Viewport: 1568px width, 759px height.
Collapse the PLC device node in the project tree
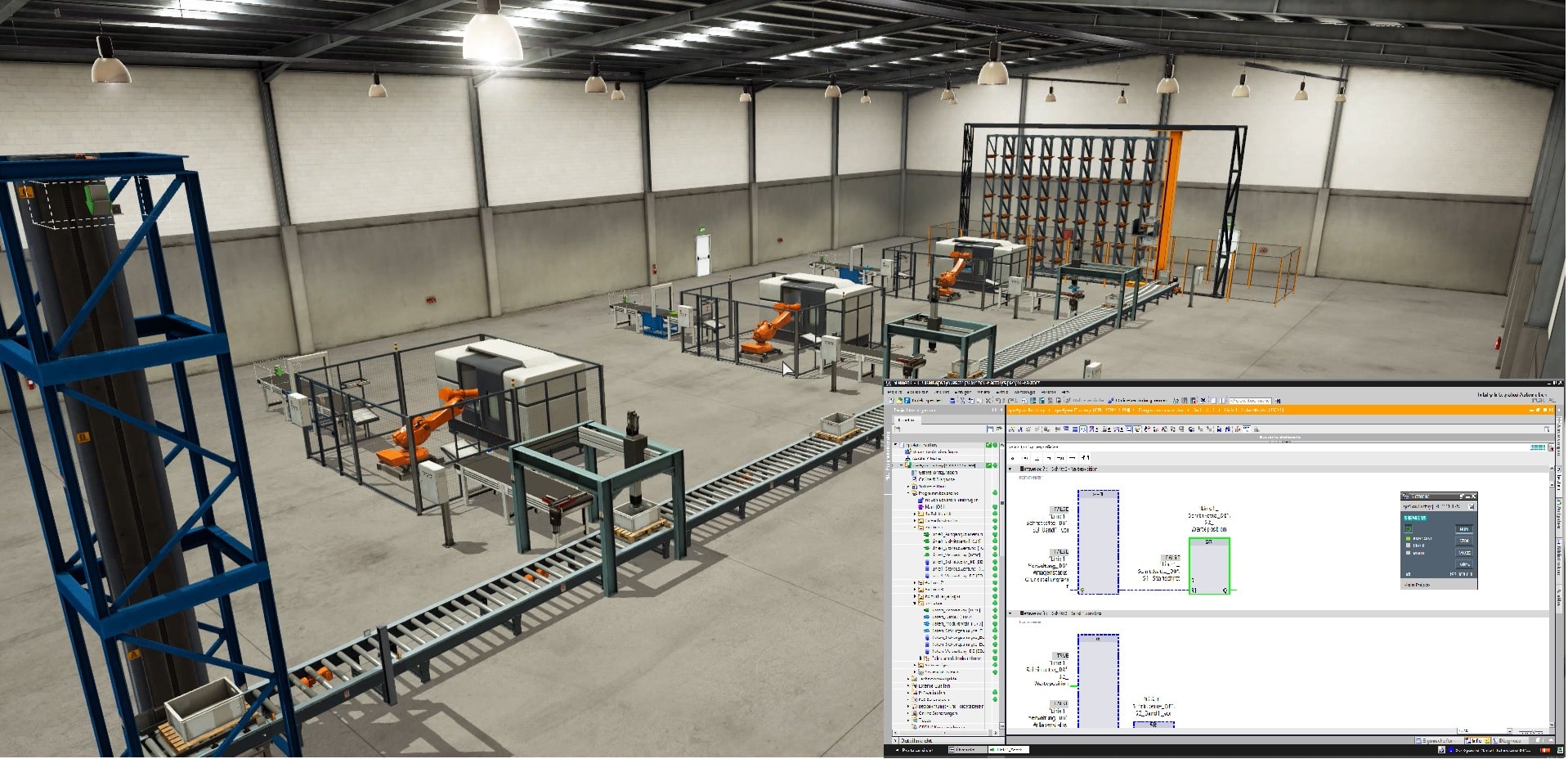click(x=901, y=465)
